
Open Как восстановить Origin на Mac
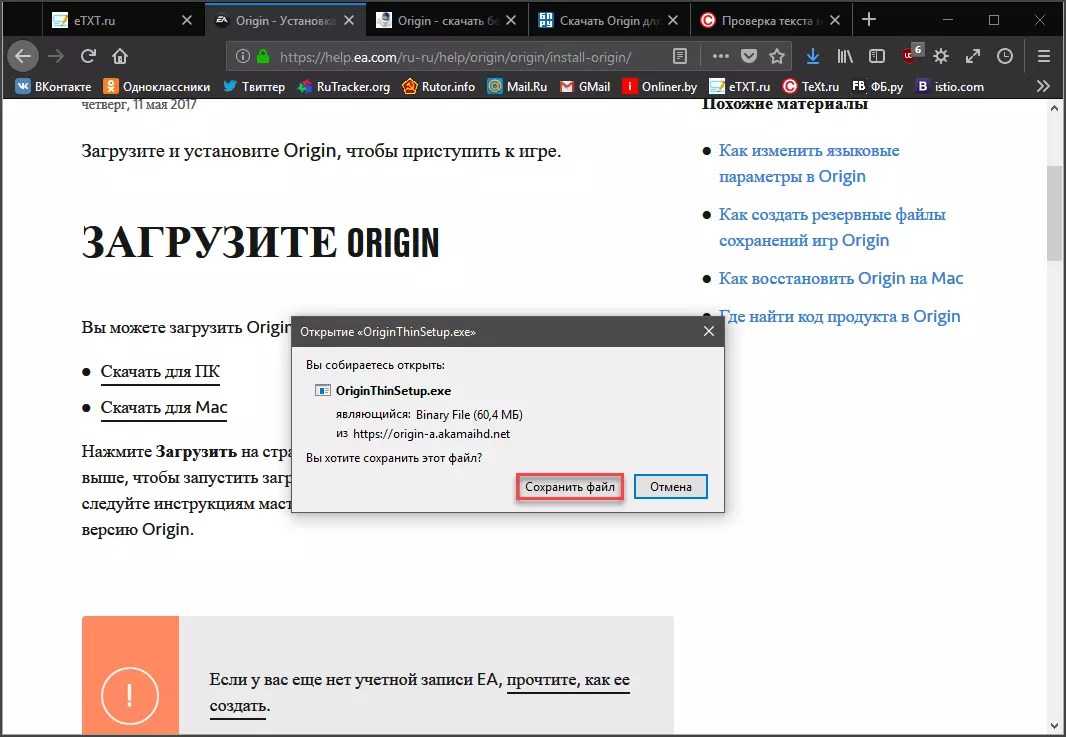tap(841, 278)
